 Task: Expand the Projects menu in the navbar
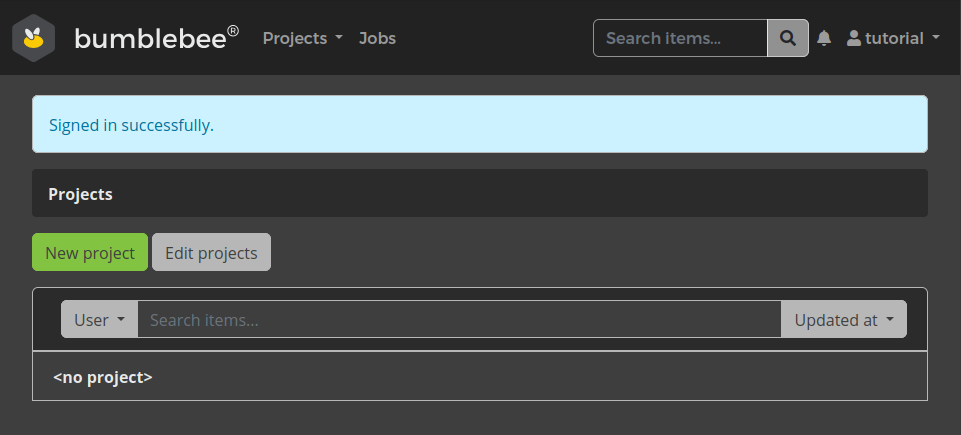[x=302, y=38]
